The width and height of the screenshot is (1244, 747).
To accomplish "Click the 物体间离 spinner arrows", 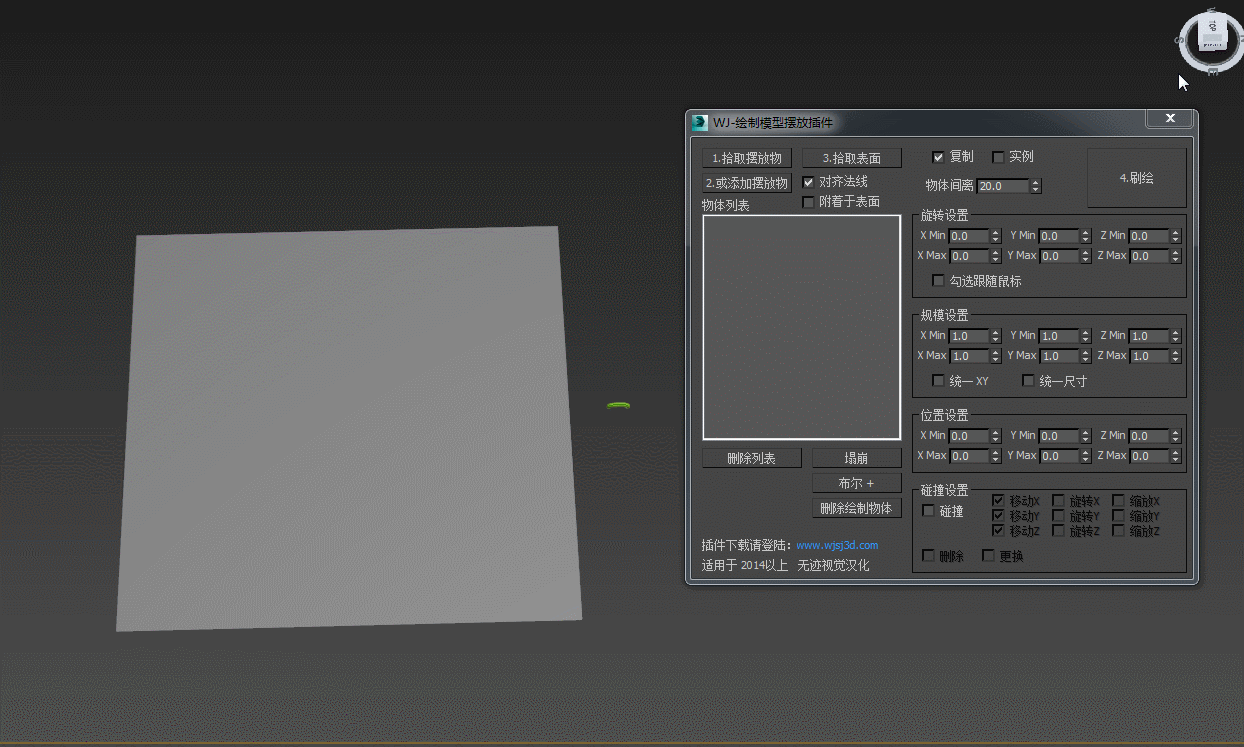I will coord(1035,186).
